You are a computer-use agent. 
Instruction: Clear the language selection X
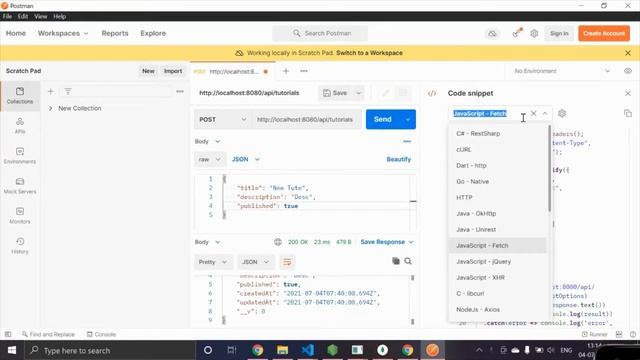coord(533,113)
